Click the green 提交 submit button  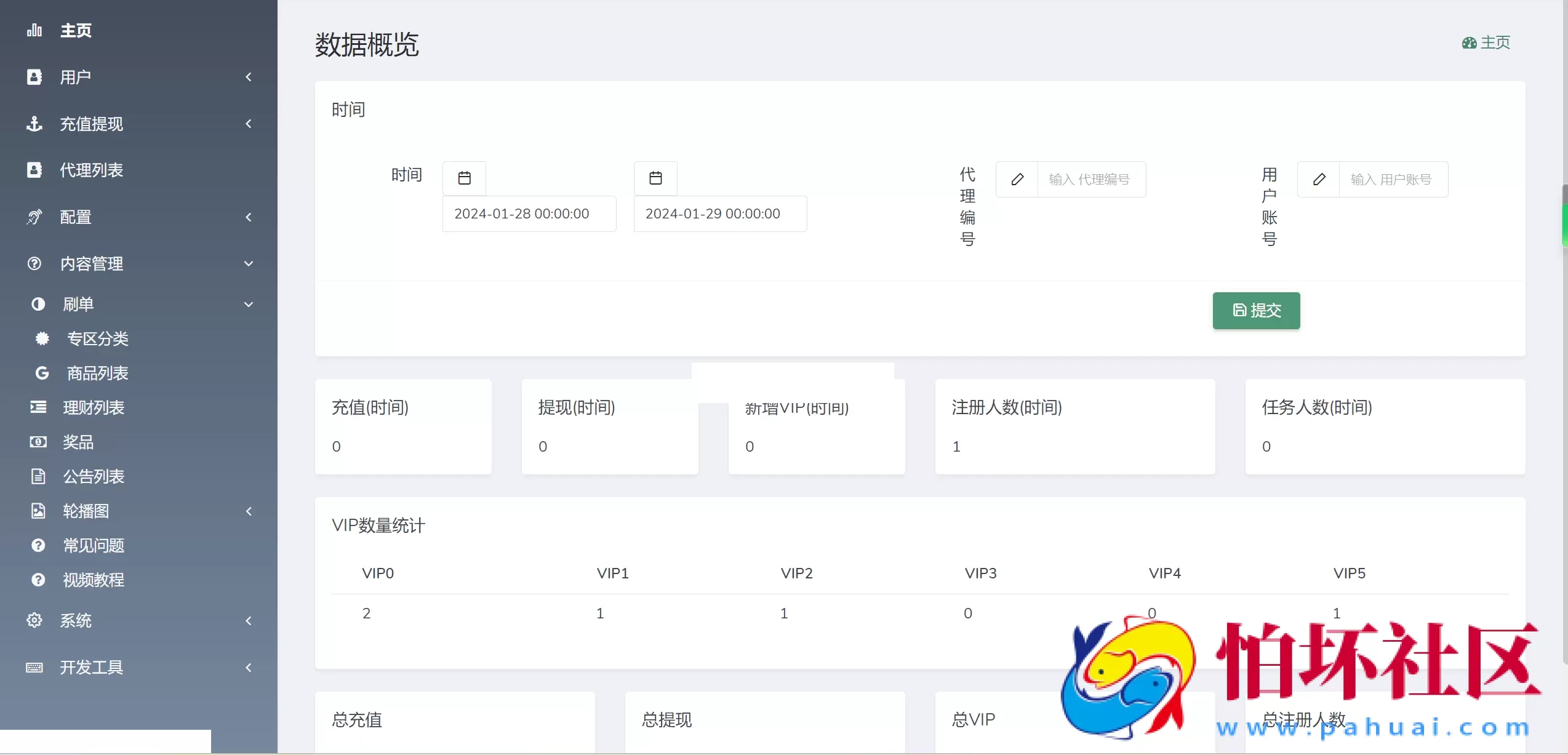(x=1255, y=311)
